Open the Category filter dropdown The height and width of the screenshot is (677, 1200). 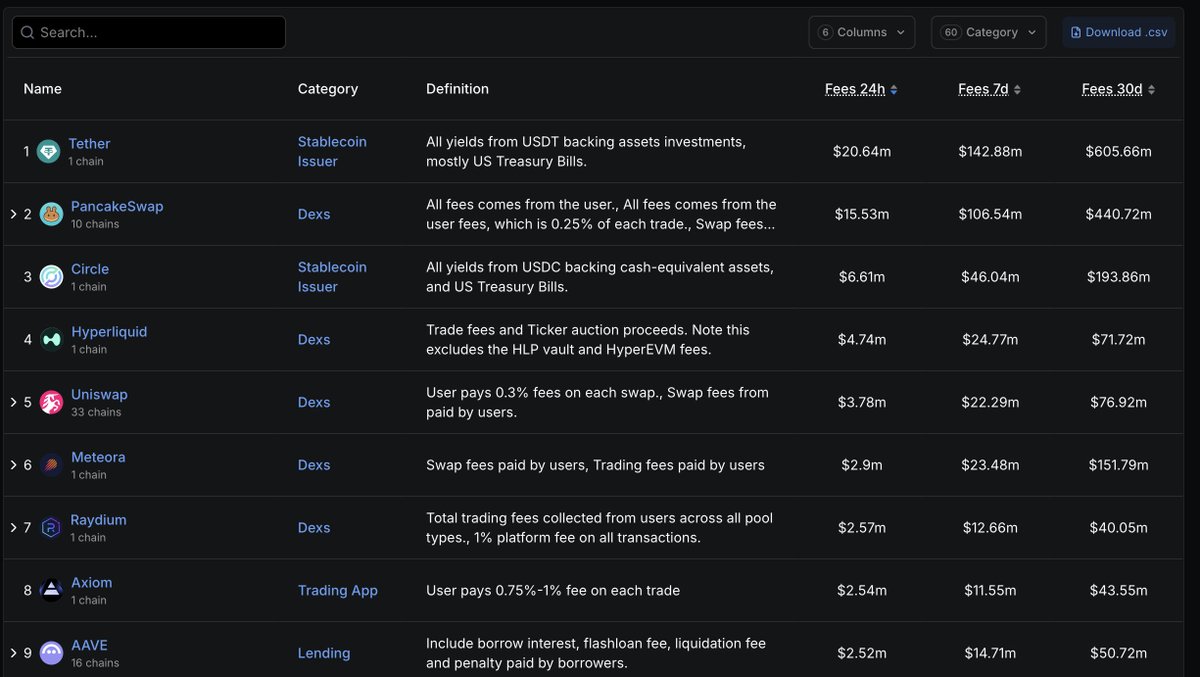989,32
